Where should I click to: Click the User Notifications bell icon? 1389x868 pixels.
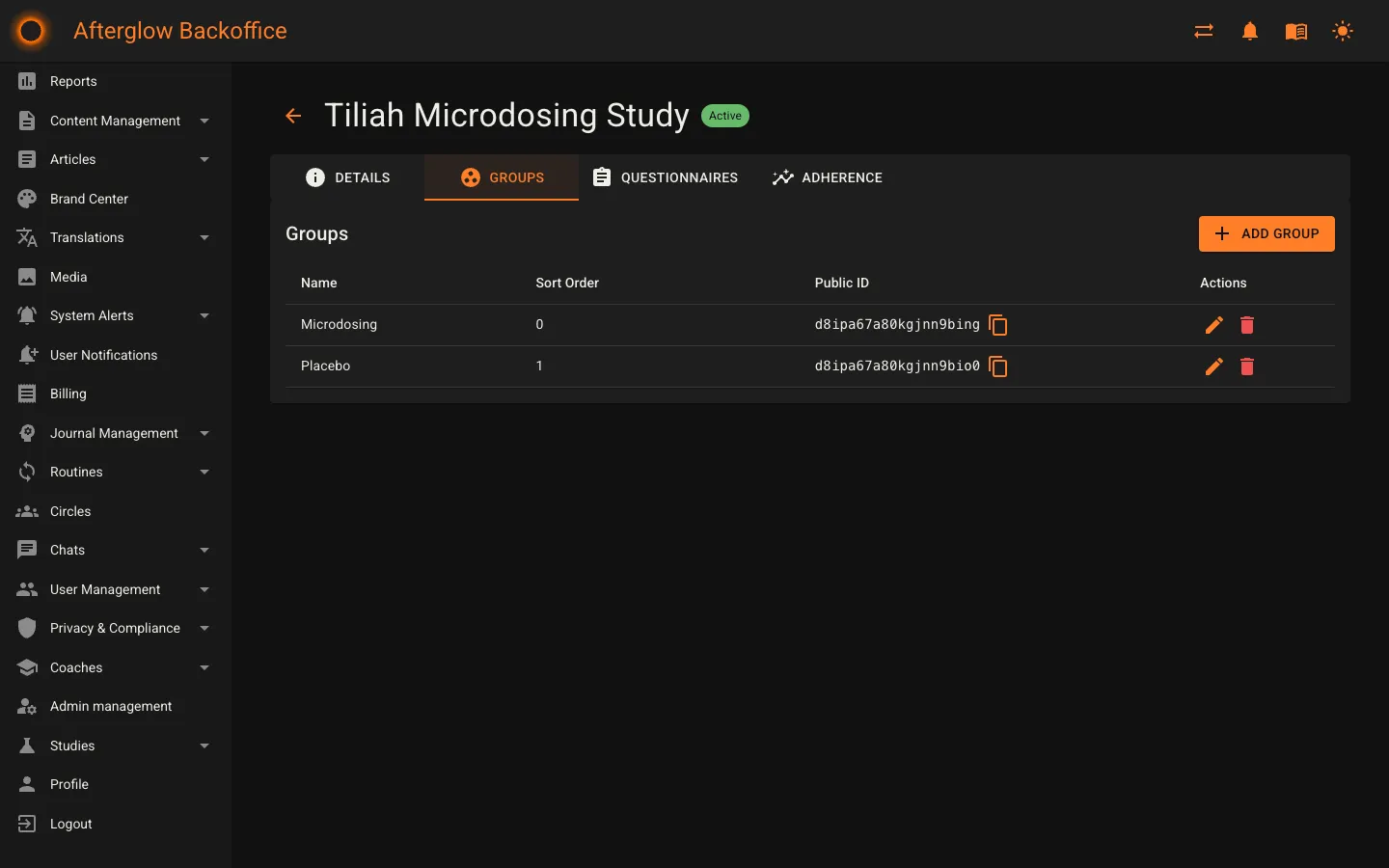point(27,355)
